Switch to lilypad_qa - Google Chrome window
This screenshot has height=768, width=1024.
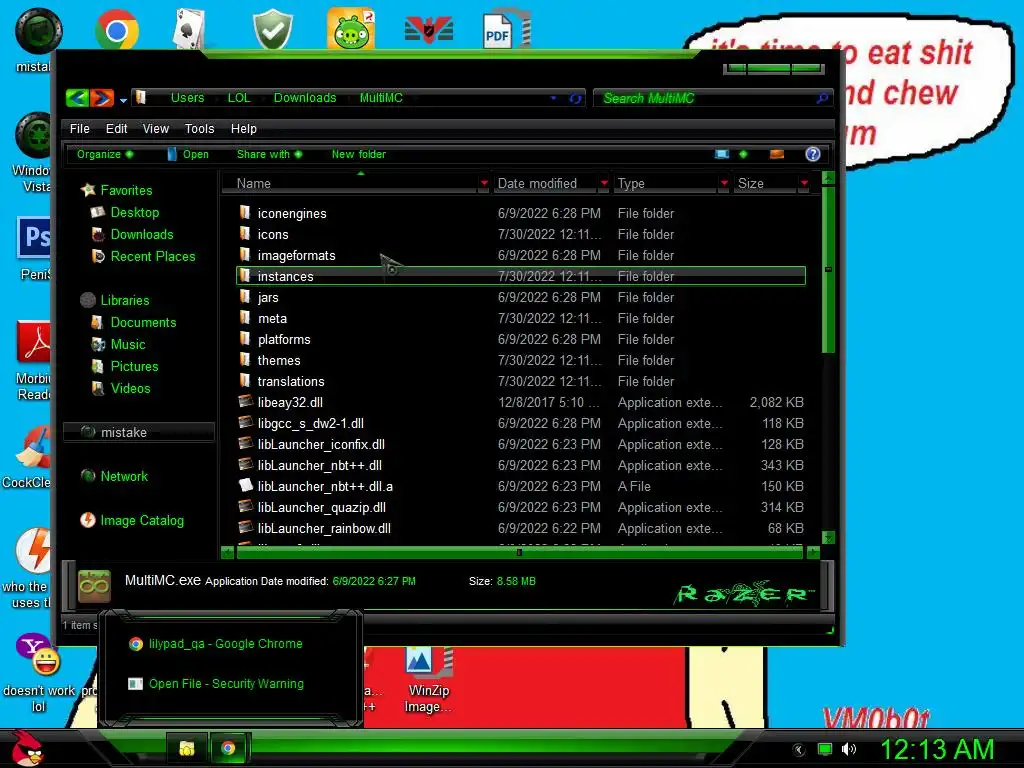[225, 644]
